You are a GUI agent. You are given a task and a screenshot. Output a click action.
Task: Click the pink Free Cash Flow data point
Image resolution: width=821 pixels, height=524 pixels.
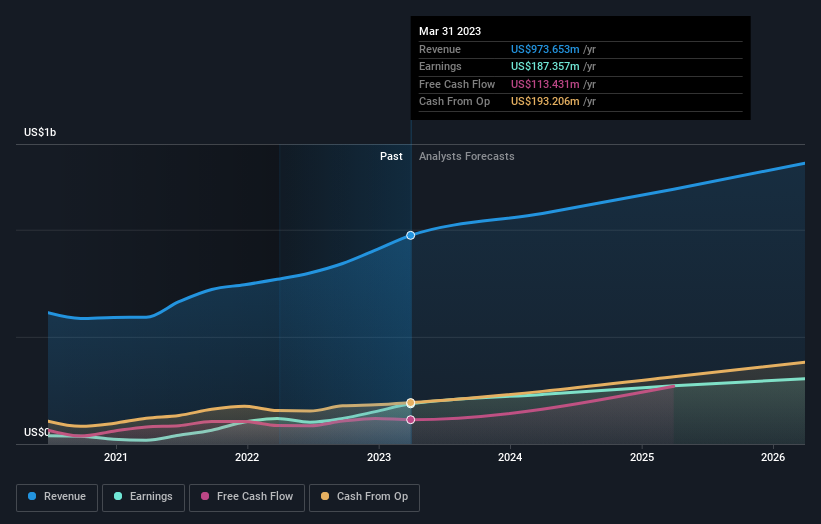(410, 419)
